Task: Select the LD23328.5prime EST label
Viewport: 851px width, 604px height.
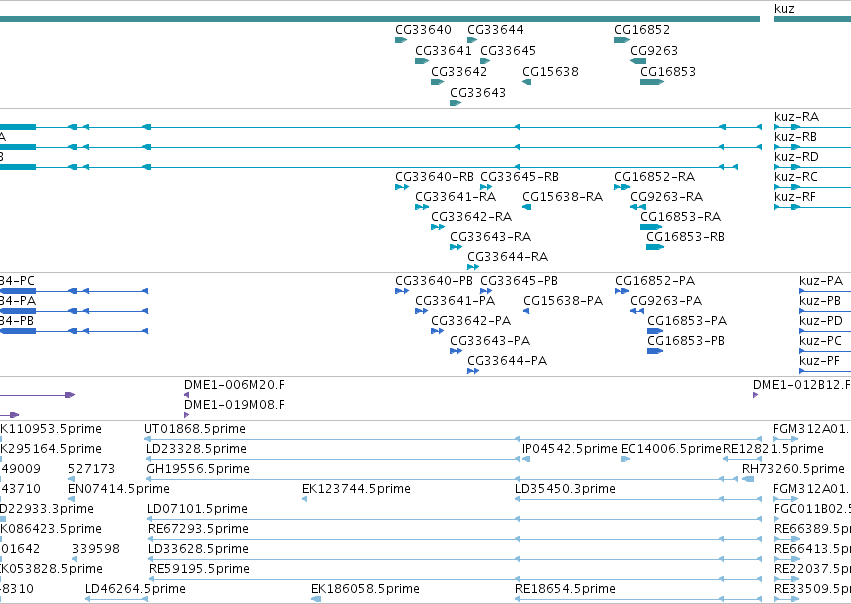Action: click(x=196, y=449)
